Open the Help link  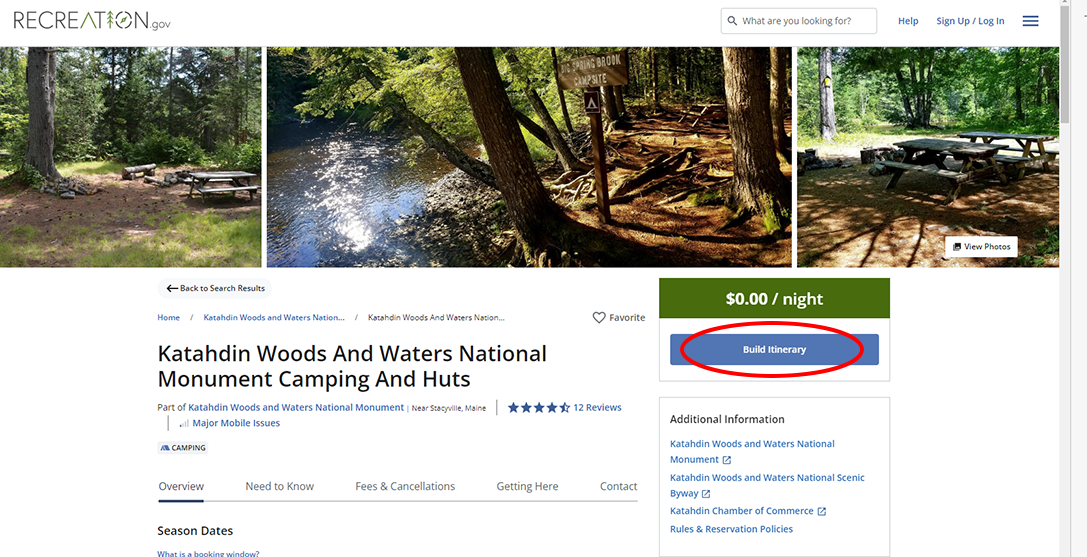(x=908, y=21)
